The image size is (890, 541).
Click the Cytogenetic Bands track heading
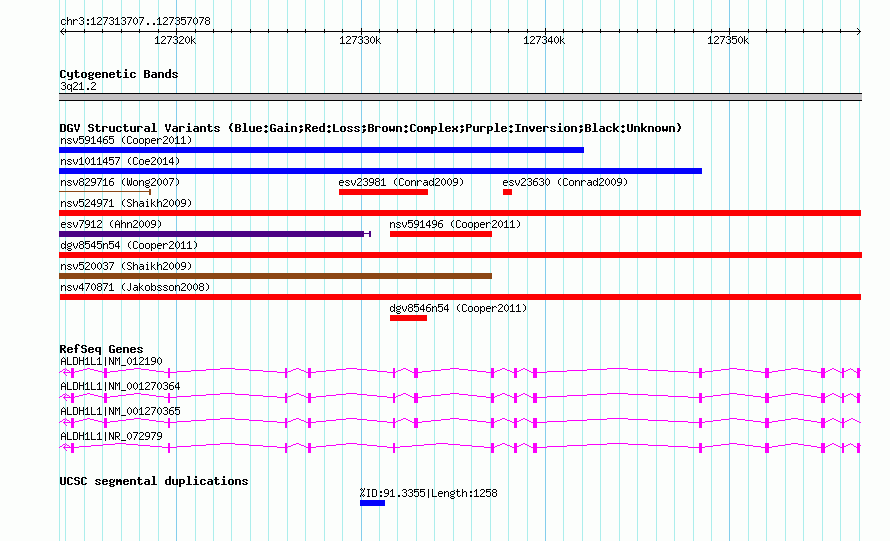[x=119, y=74]
